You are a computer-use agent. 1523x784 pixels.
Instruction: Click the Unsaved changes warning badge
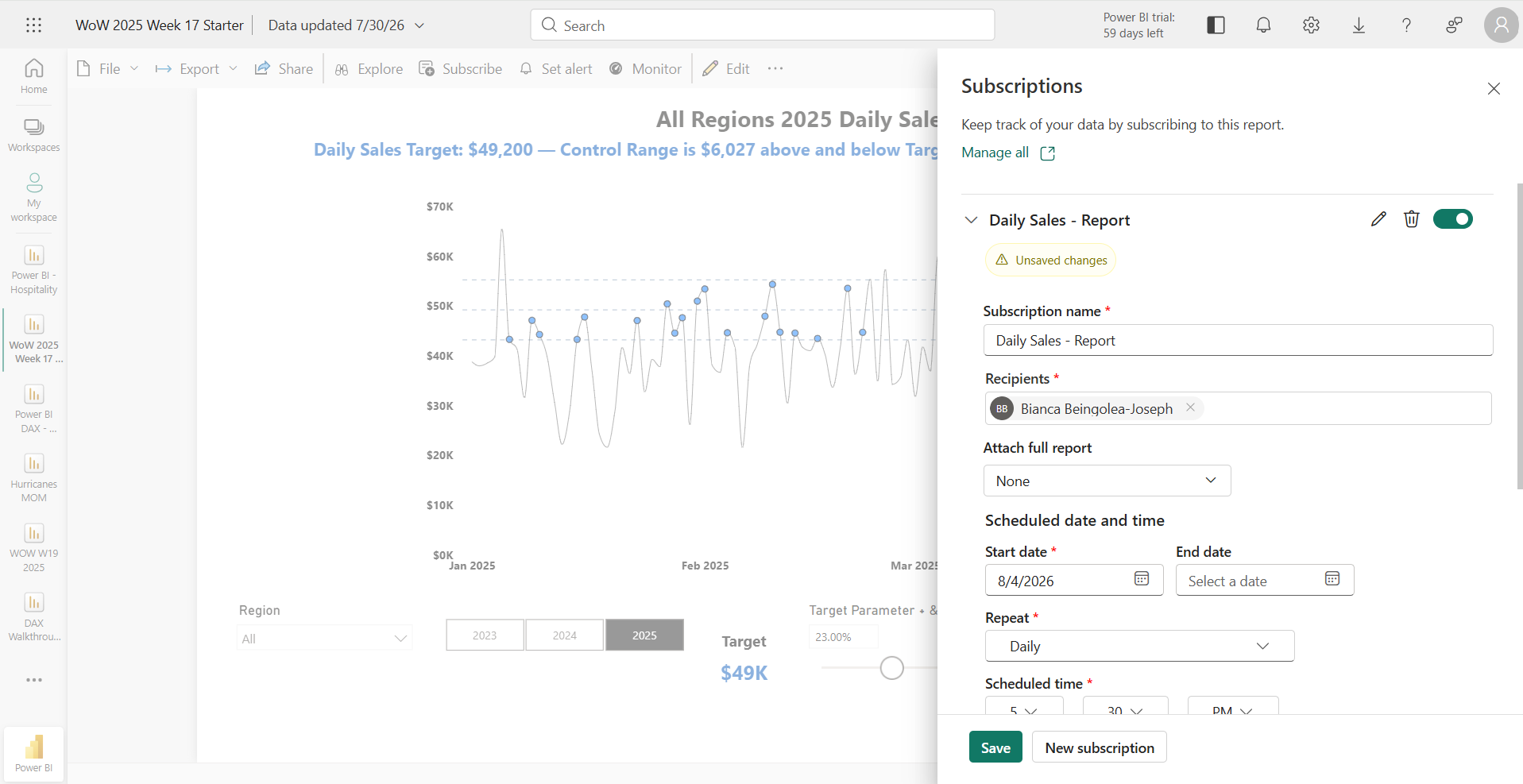pyautogui.click(x=1050, y=260)
